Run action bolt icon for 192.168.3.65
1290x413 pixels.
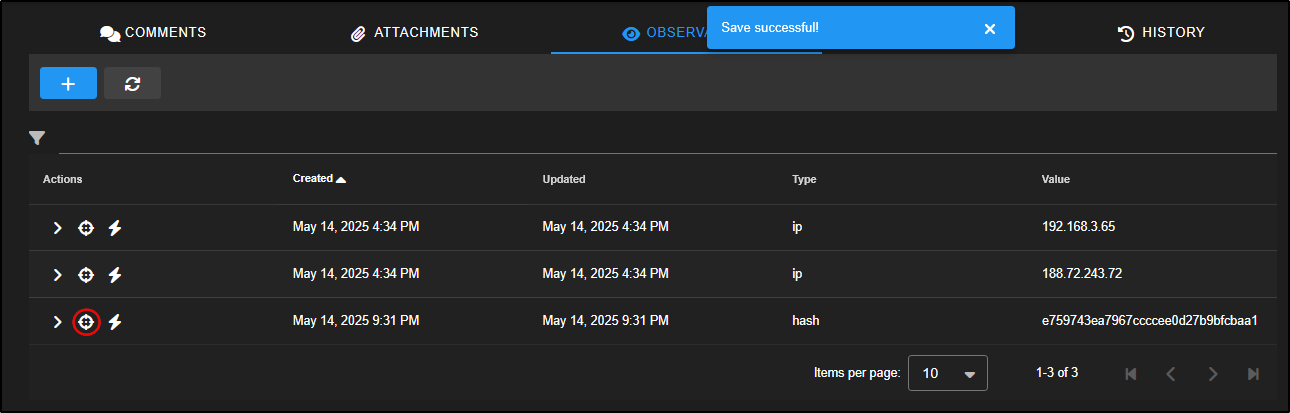coord(115,227)
